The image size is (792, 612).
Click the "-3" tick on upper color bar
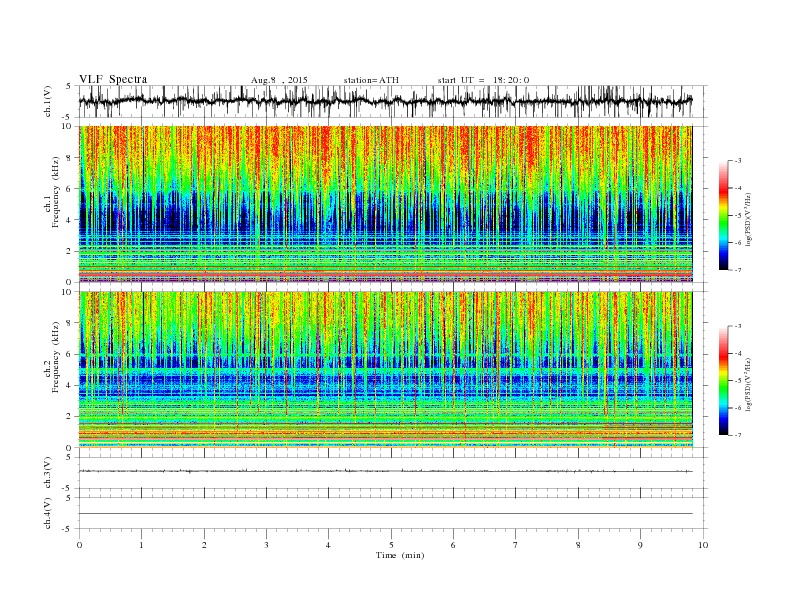[x=737, y=161]
